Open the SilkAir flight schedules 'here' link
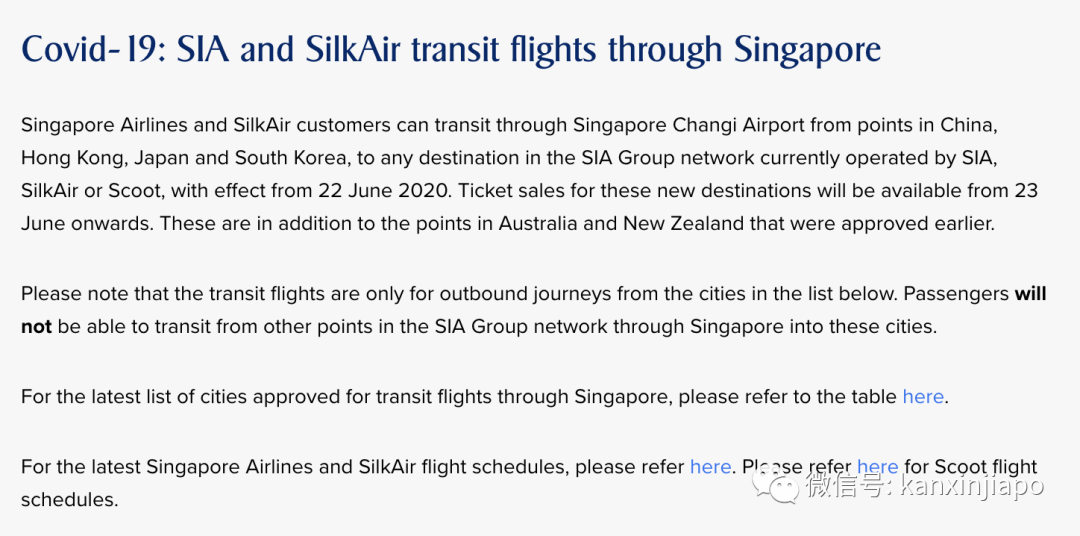1080x536 pixels. [710, 467]
